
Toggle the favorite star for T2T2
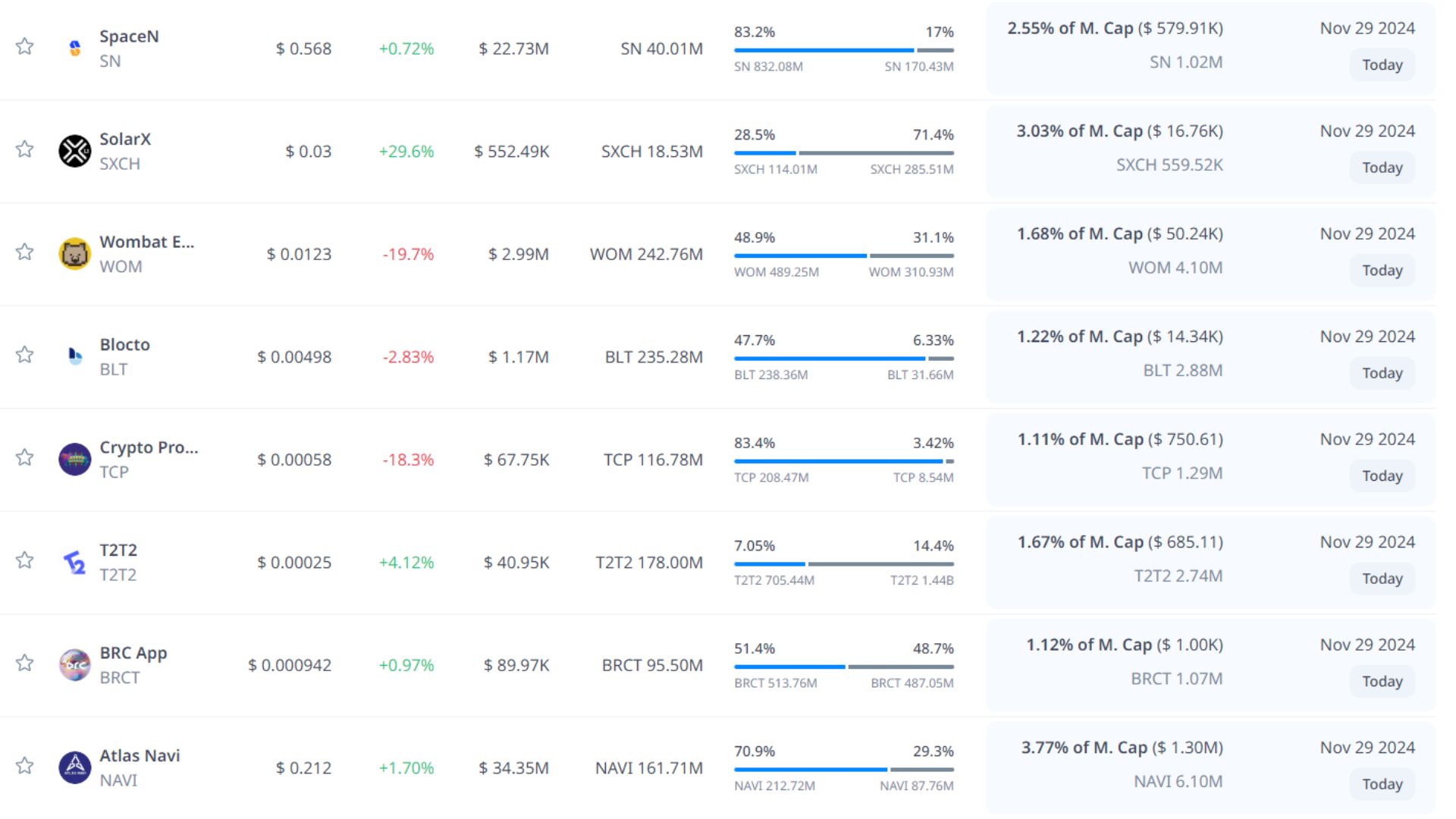(25, 560)
